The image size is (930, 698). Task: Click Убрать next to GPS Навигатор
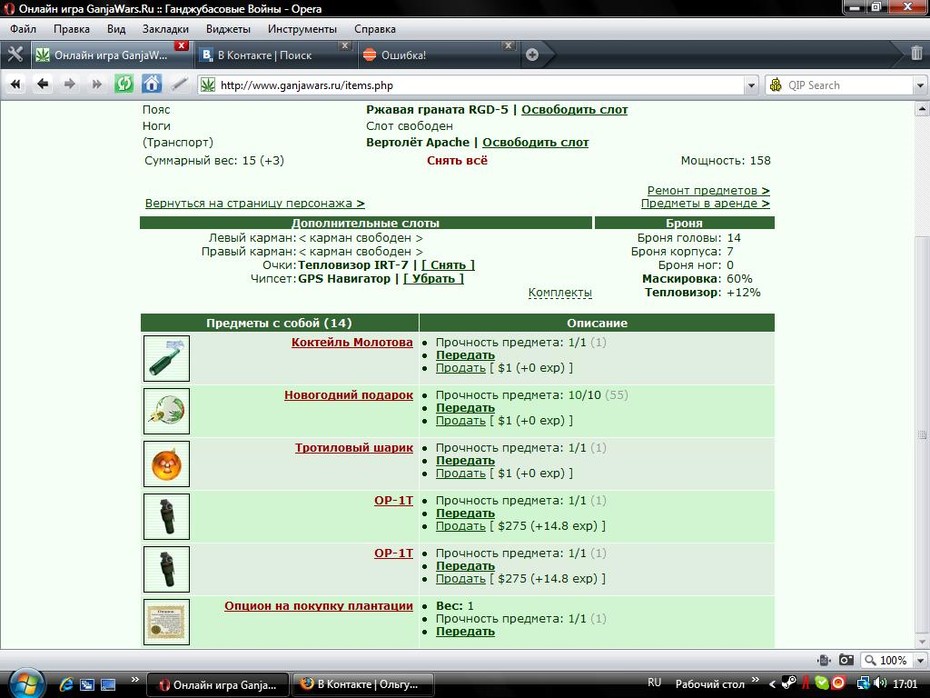(434, 279)
